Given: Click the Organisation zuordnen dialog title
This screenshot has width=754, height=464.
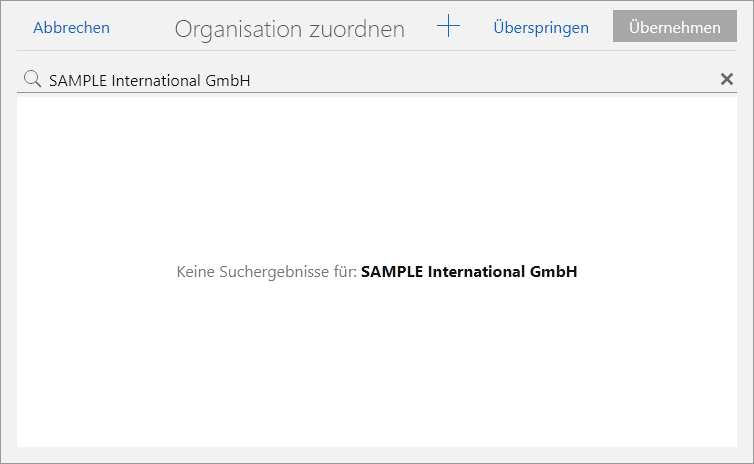Looking at the screenshot, I should coord(289,29).
